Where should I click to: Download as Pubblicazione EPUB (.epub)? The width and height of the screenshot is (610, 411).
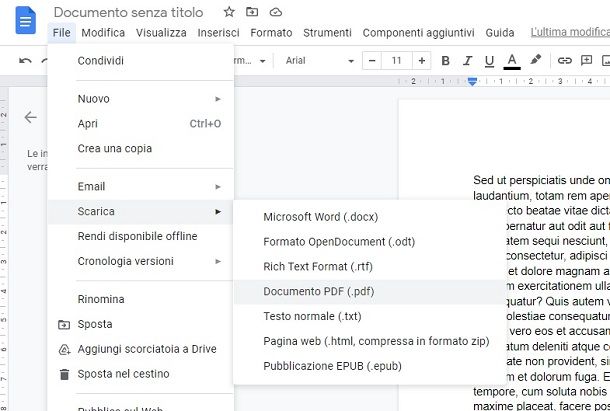[370, 367]
